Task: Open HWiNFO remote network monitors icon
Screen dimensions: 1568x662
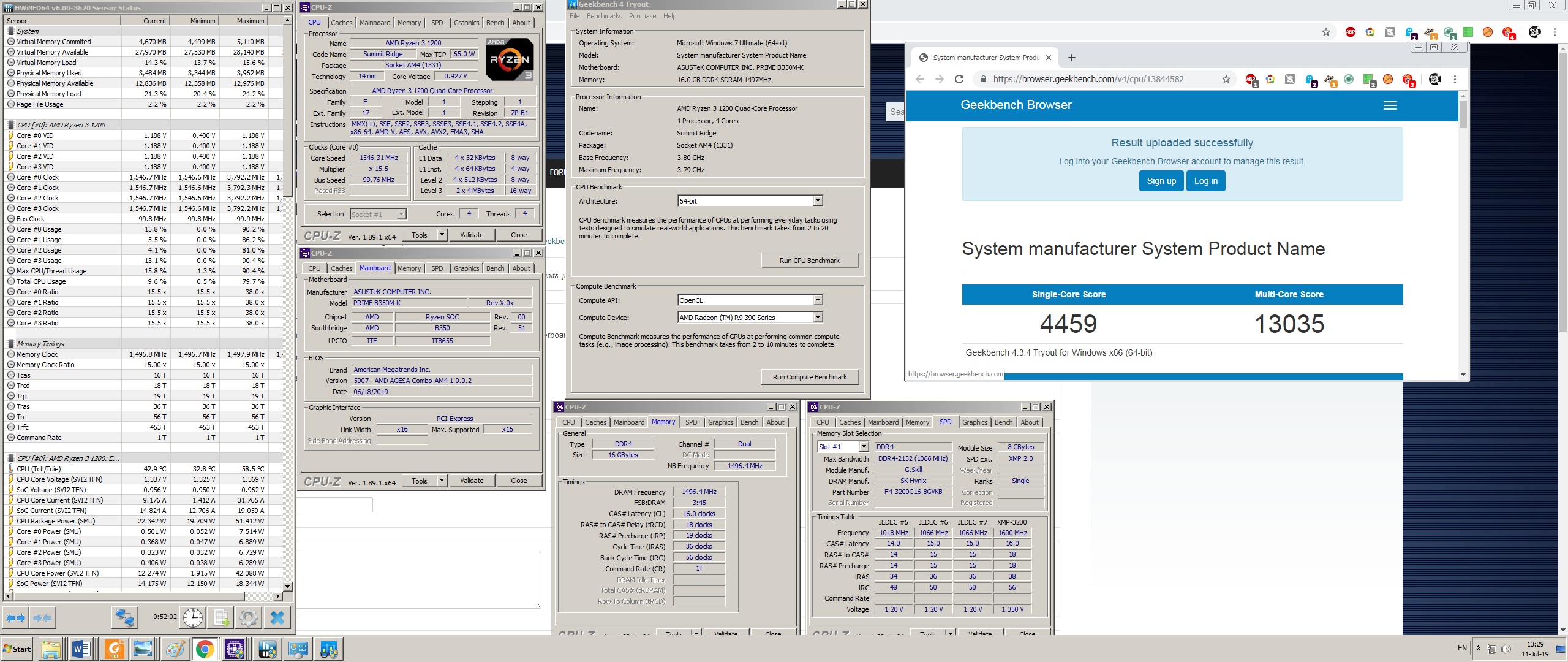Action: 125,618
